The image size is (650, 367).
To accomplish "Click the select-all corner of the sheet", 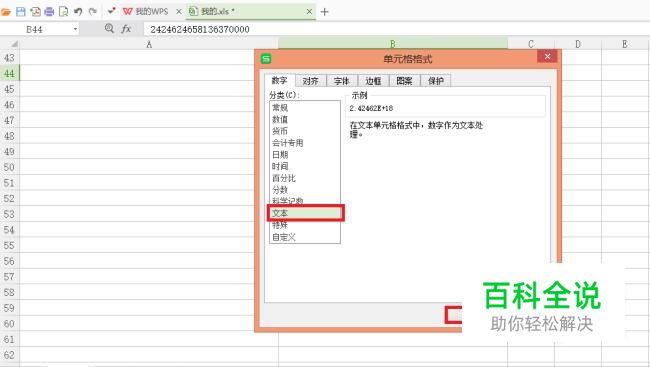I will tap(10, 44).
